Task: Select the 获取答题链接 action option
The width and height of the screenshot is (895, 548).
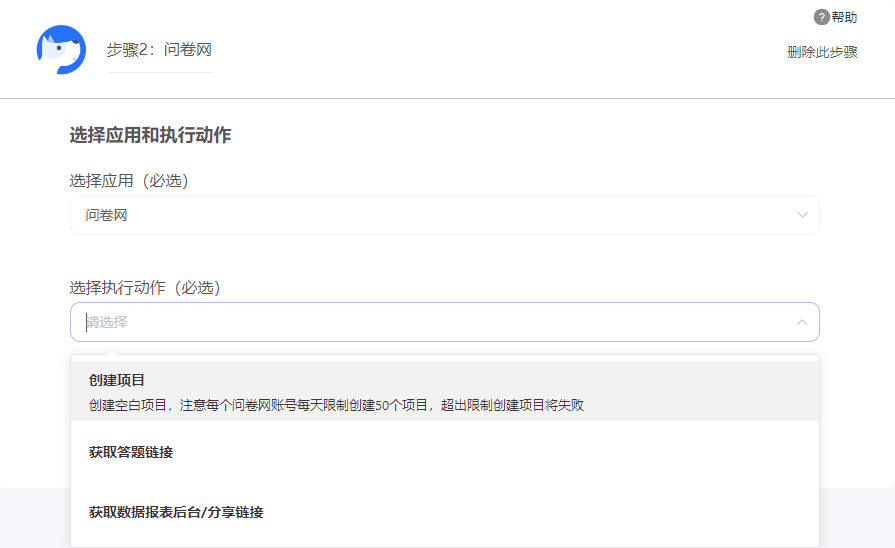Action: 445,452
